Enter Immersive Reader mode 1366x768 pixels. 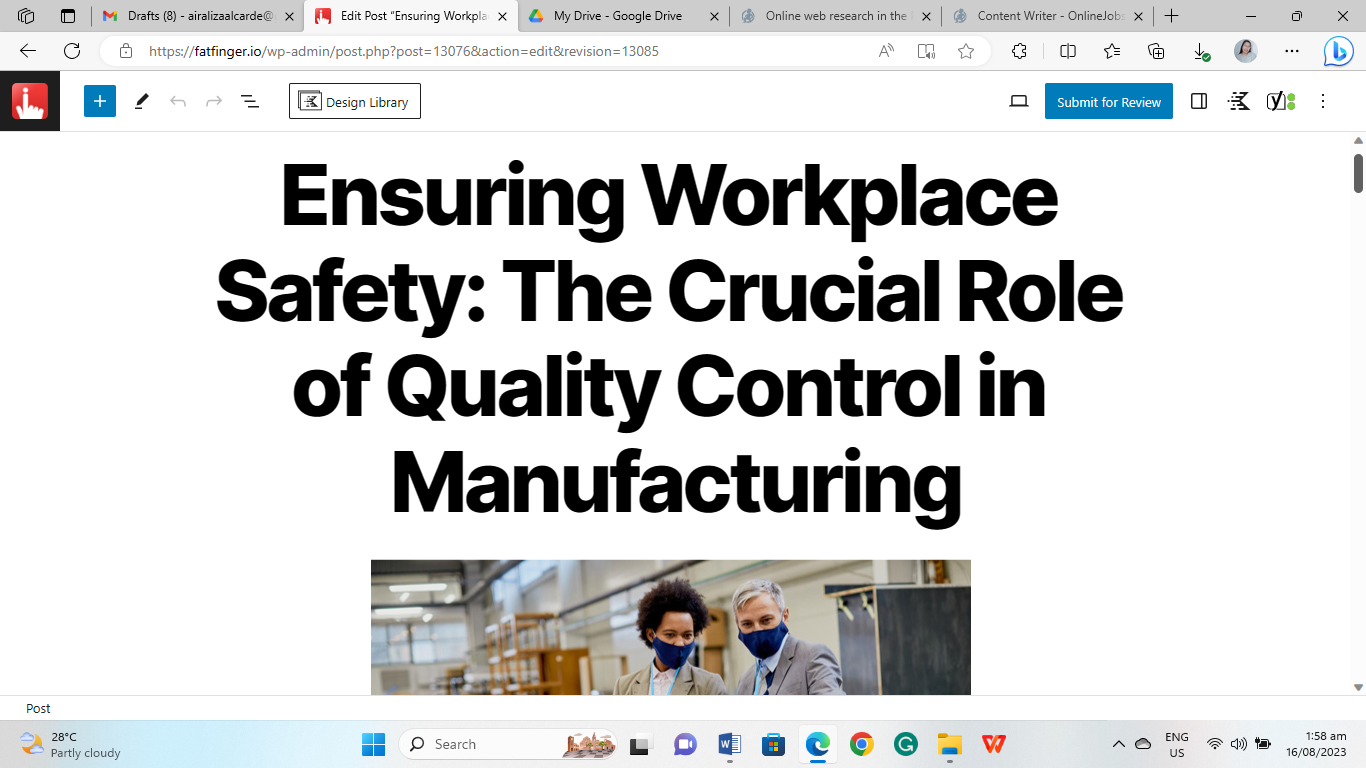926,51
